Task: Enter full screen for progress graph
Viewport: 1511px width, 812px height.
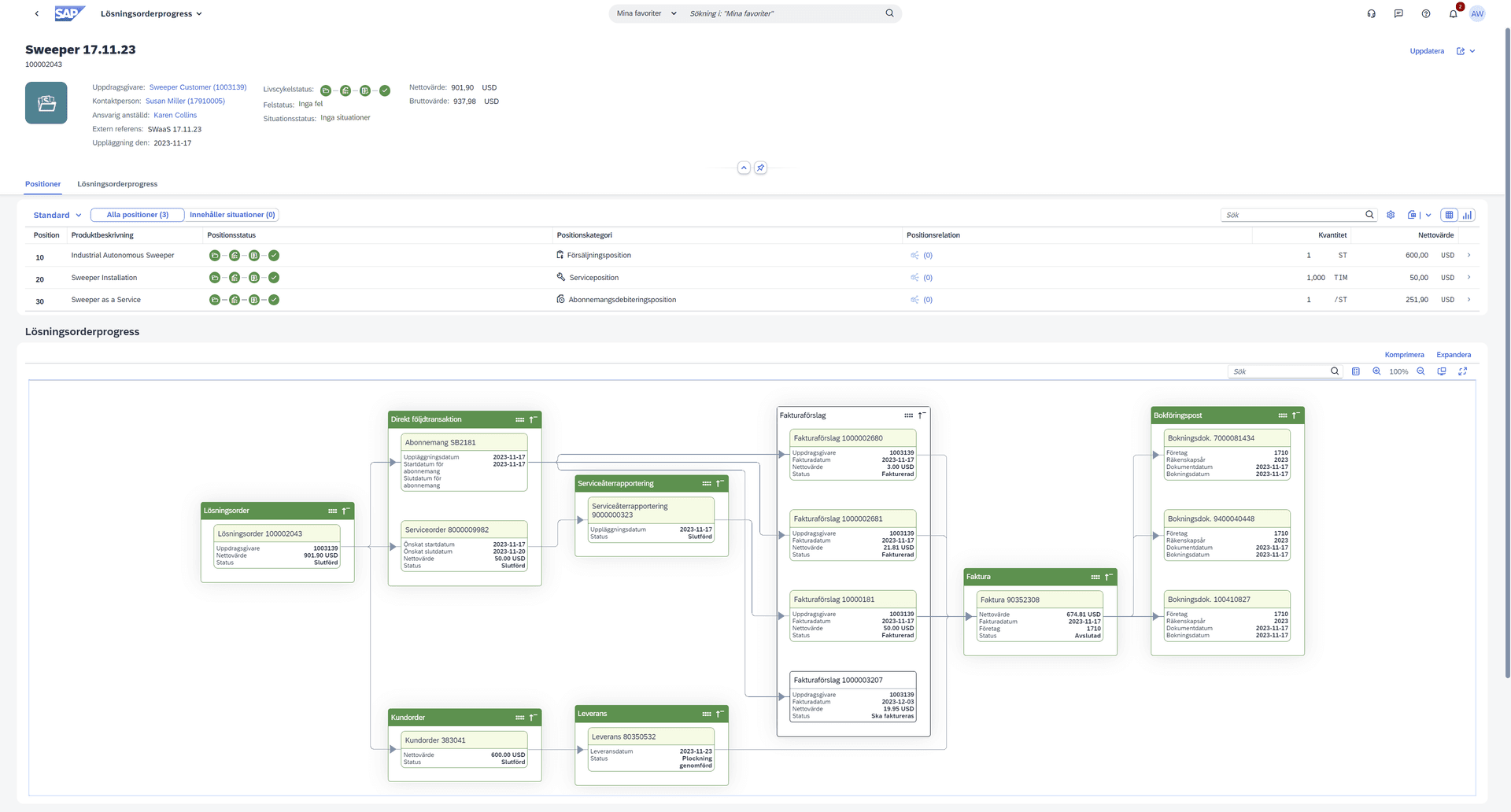Action: click(1463, 371)
